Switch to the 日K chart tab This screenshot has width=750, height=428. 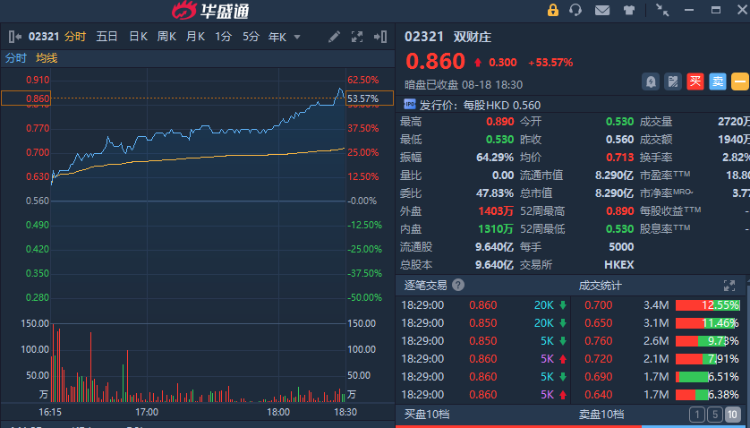pos(138,37)
